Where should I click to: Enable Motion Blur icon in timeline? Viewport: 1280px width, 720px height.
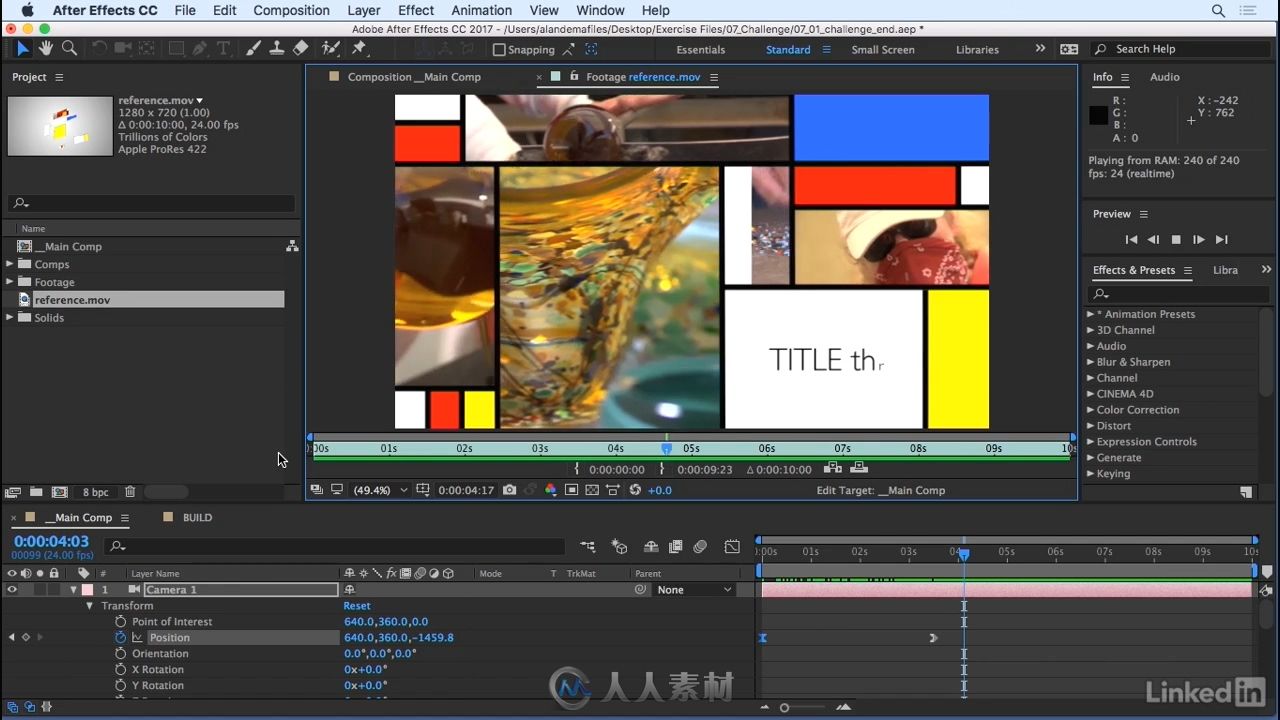coord(700,547)
